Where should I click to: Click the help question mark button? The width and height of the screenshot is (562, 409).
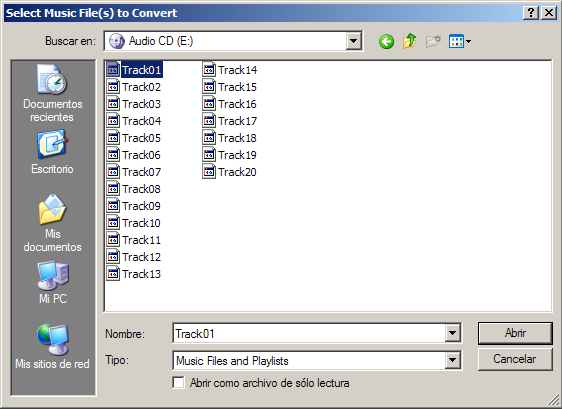[x=531, y=13]
